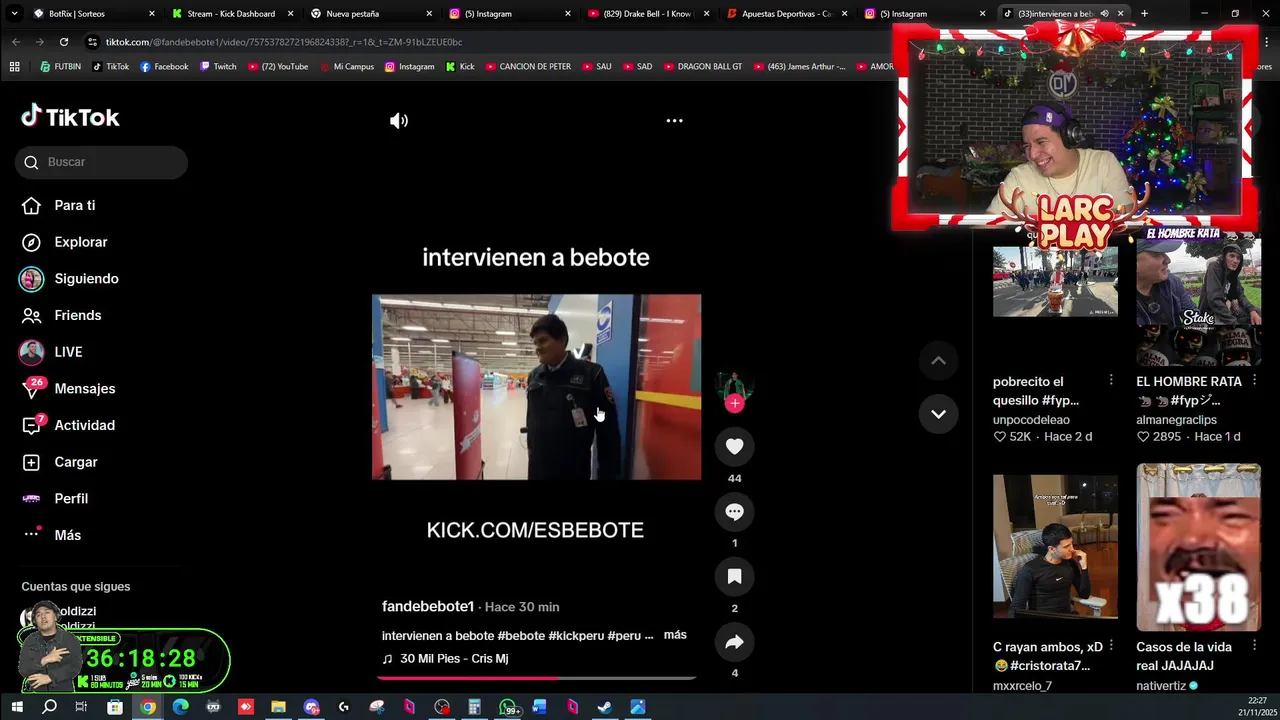The width and height of the screenshot is (1280, 720).
Task: Open the Siguiendo feed
Action: 70,279
